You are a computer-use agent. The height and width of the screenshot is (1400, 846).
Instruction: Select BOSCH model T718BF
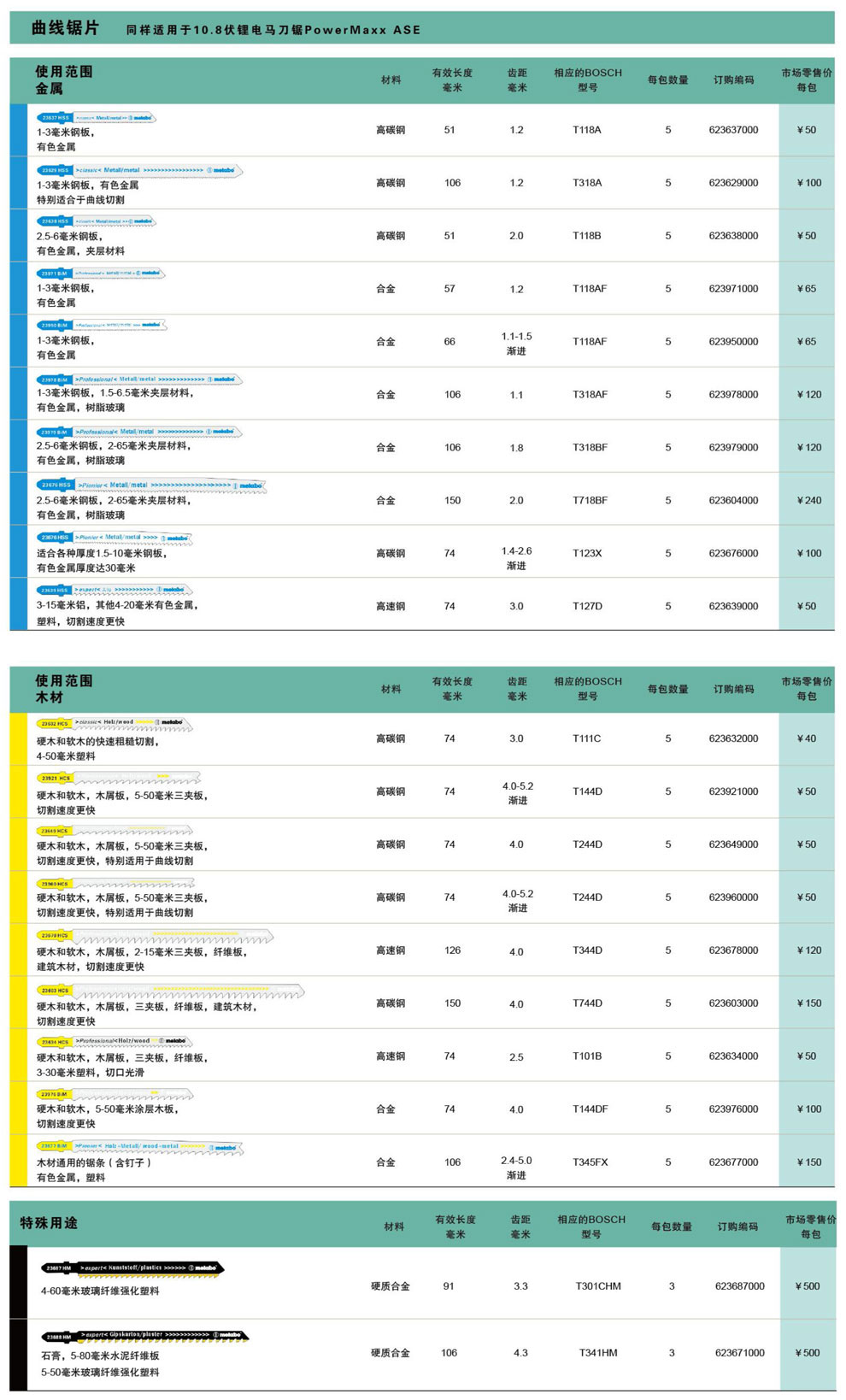coord(590,501)
